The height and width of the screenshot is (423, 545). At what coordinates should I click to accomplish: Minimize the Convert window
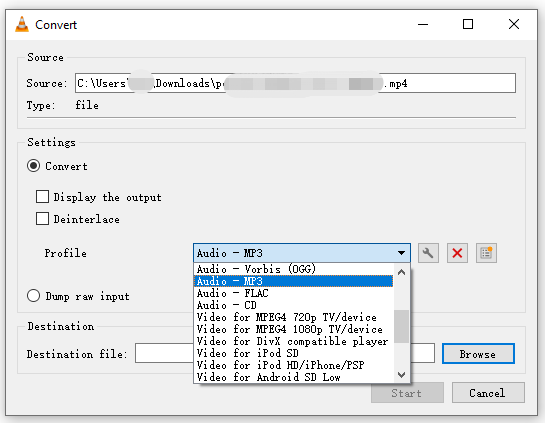click(423, 24)
